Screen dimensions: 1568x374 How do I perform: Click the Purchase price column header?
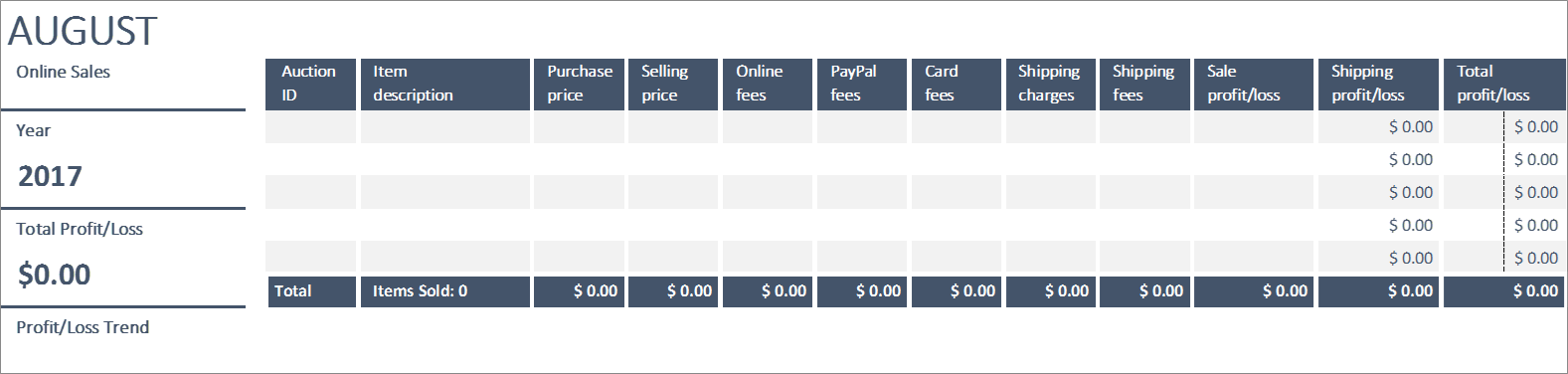pyautogui.click(x=579, y=84)
